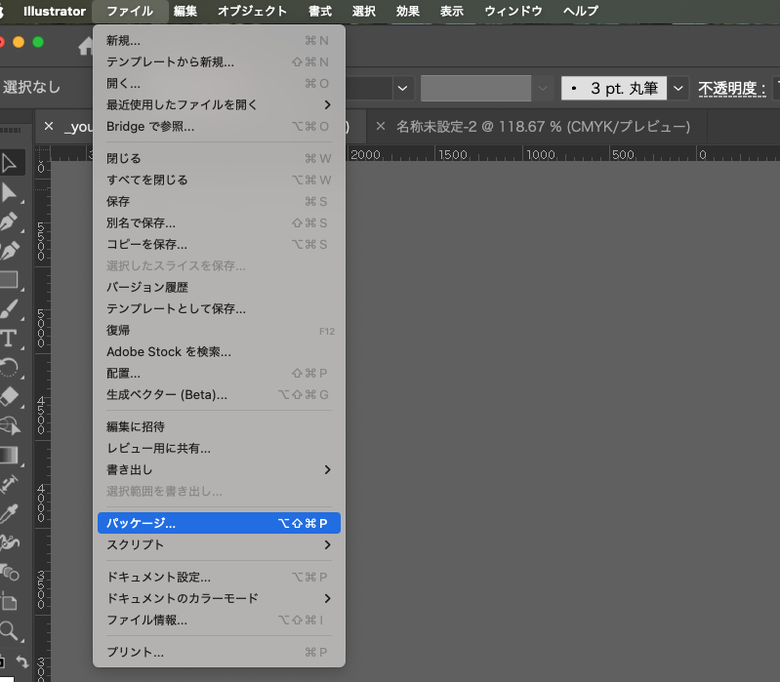Choose コピーを保存...
780x682 pixels.
(x=219, y=245)
